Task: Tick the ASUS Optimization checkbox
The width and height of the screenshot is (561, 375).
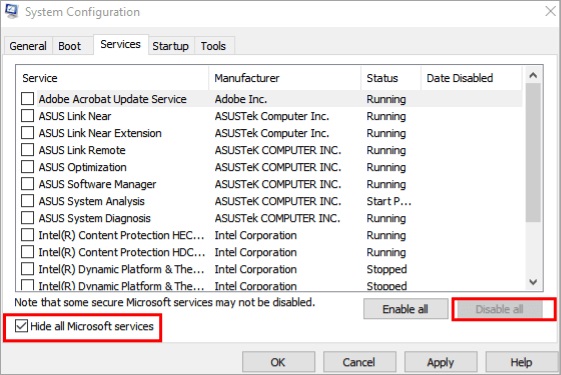Action: pos(28,167)
